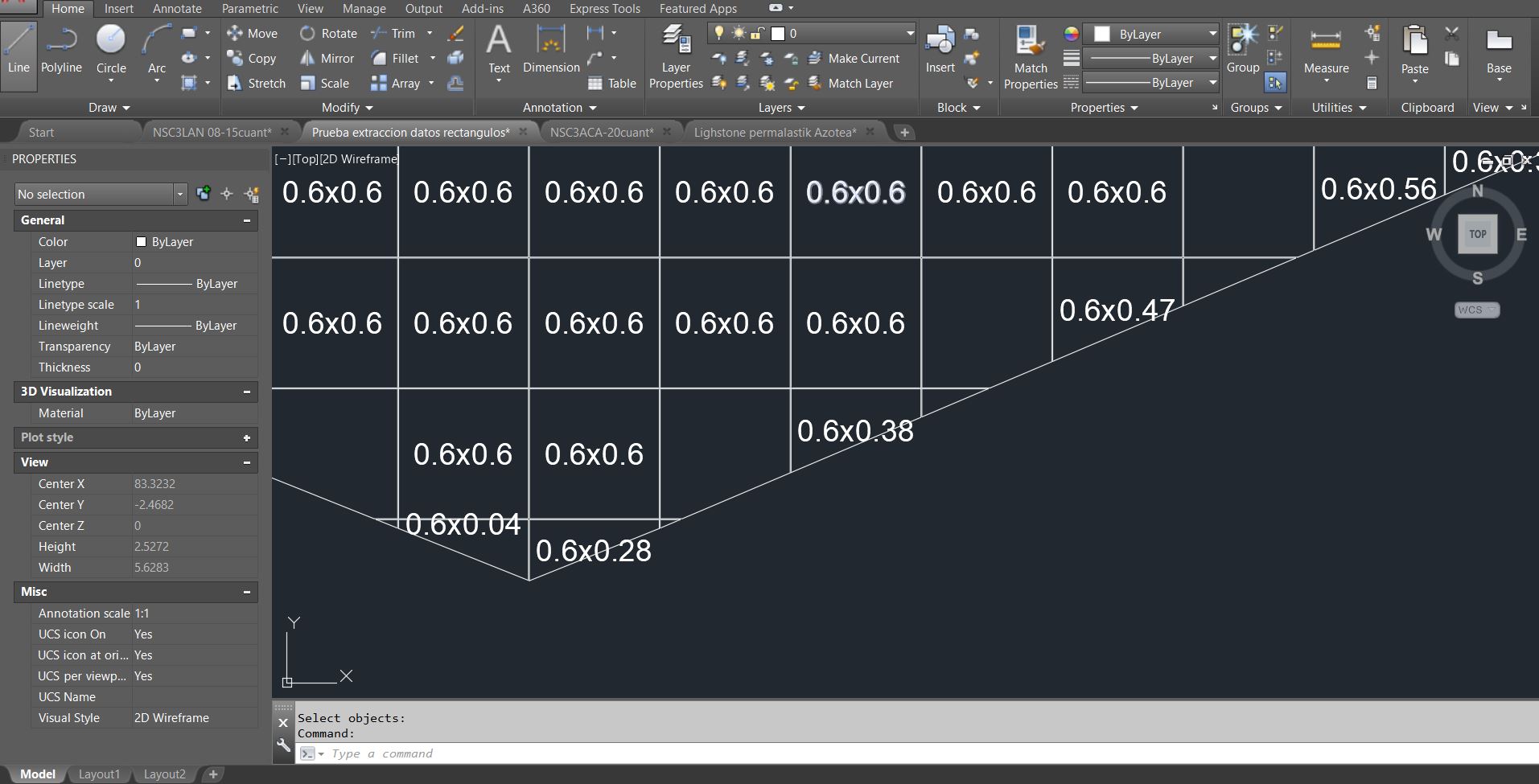Viewport: 1539px width, 784px height.
Task: Open the object color ByLayer dropdown
Action: click(x=1150, y=34)
